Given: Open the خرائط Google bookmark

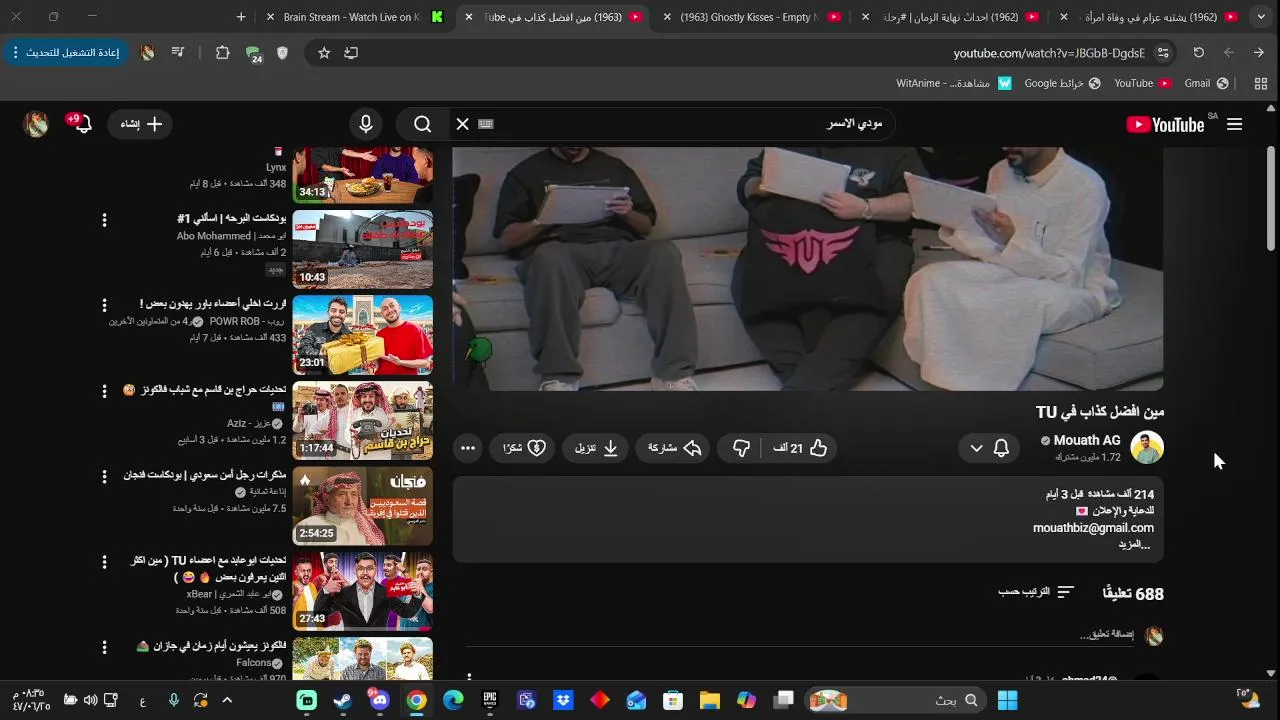Looking at the screenshot, I should (x=1062, y=83).
